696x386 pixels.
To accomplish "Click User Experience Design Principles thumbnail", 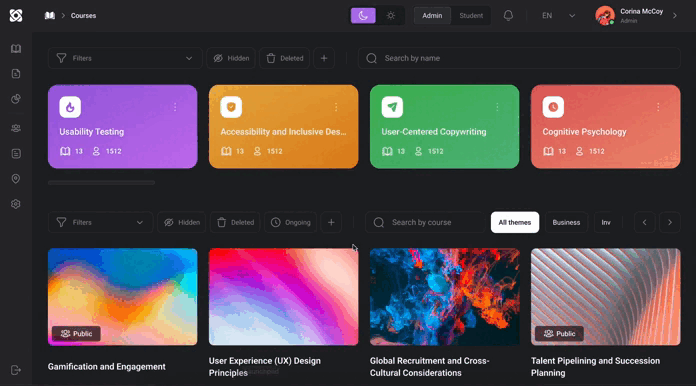I will coord(284,297).
